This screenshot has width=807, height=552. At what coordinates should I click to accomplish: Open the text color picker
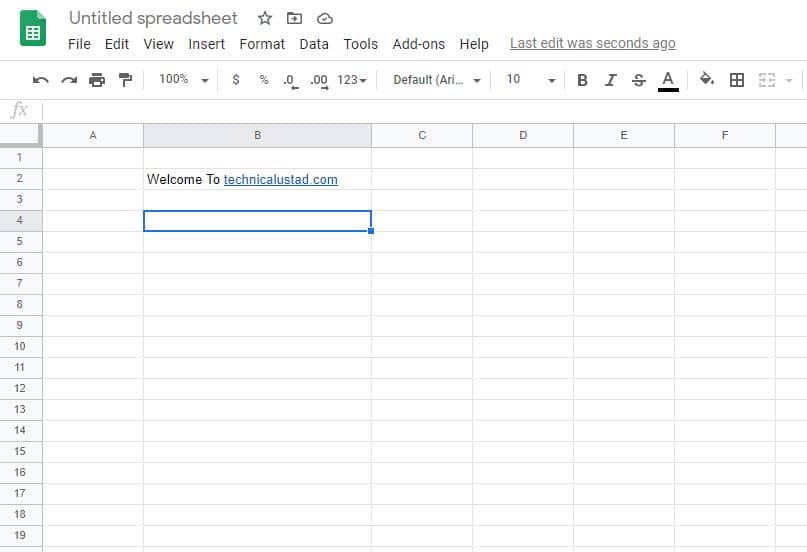coord(668,81)
